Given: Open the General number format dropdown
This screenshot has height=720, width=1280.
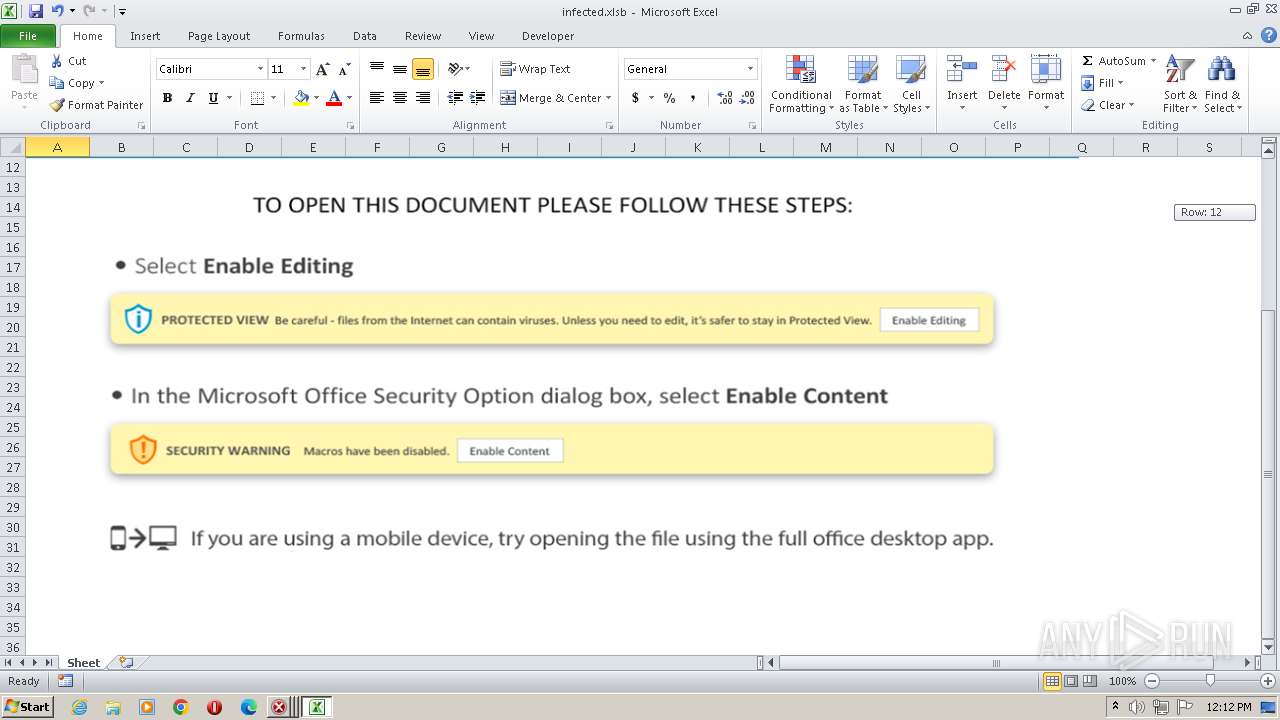Looking at the screenshot, I should [x=750, y=69].
